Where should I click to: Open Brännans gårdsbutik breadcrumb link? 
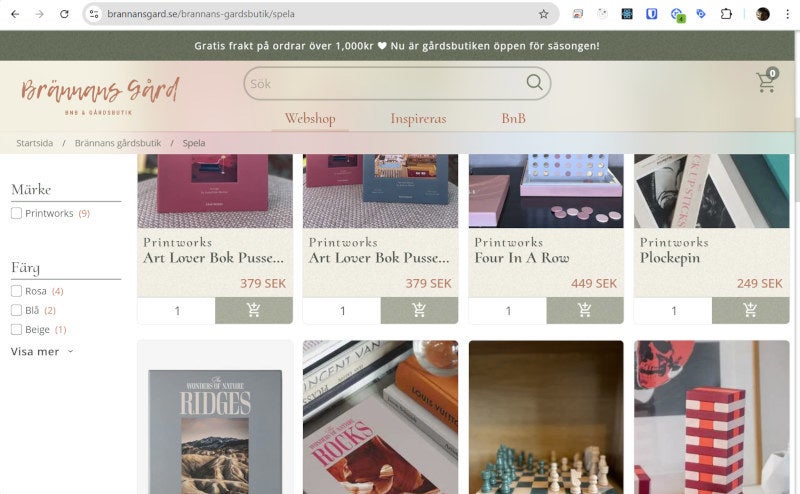(x=118, y=143)
